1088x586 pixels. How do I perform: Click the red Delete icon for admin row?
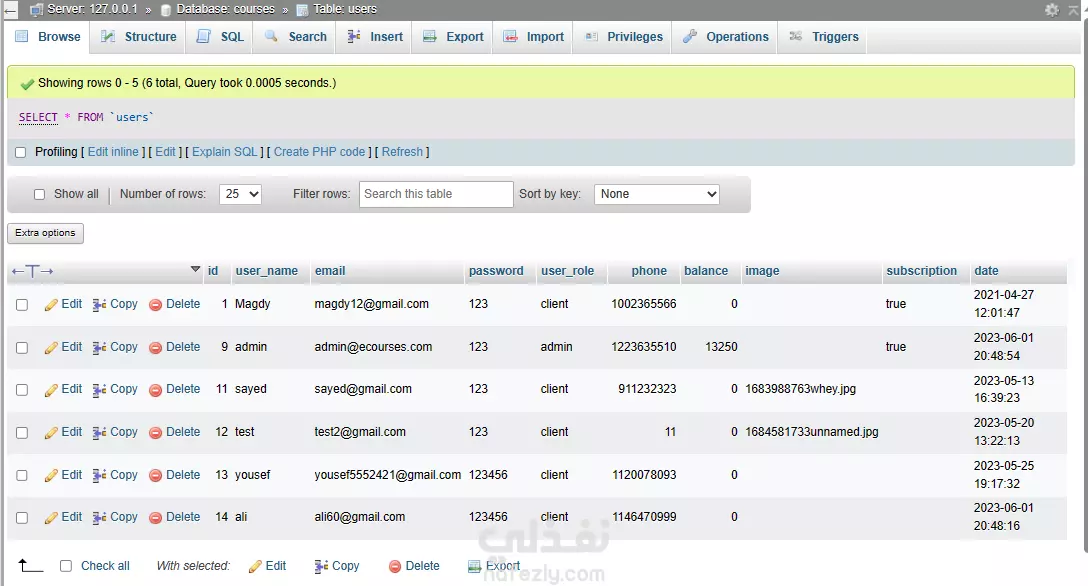(x=155, y=348)
